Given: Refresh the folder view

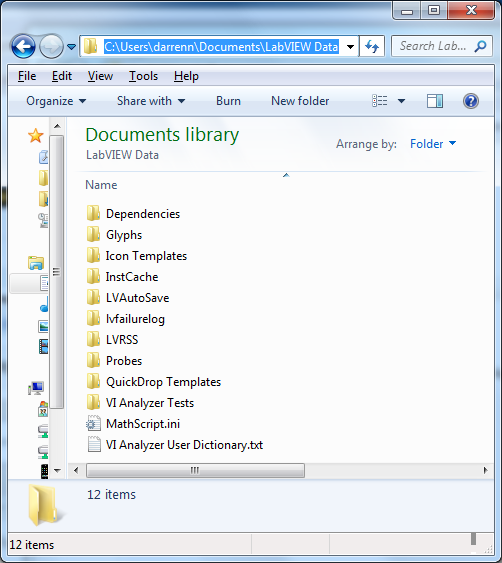Looking at the screenshot, I should (372, 46).
